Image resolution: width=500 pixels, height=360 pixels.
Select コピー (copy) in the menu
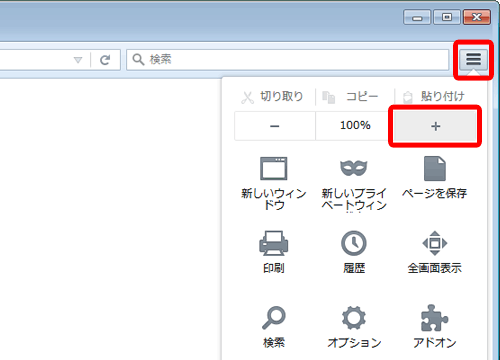click(350, 97)
